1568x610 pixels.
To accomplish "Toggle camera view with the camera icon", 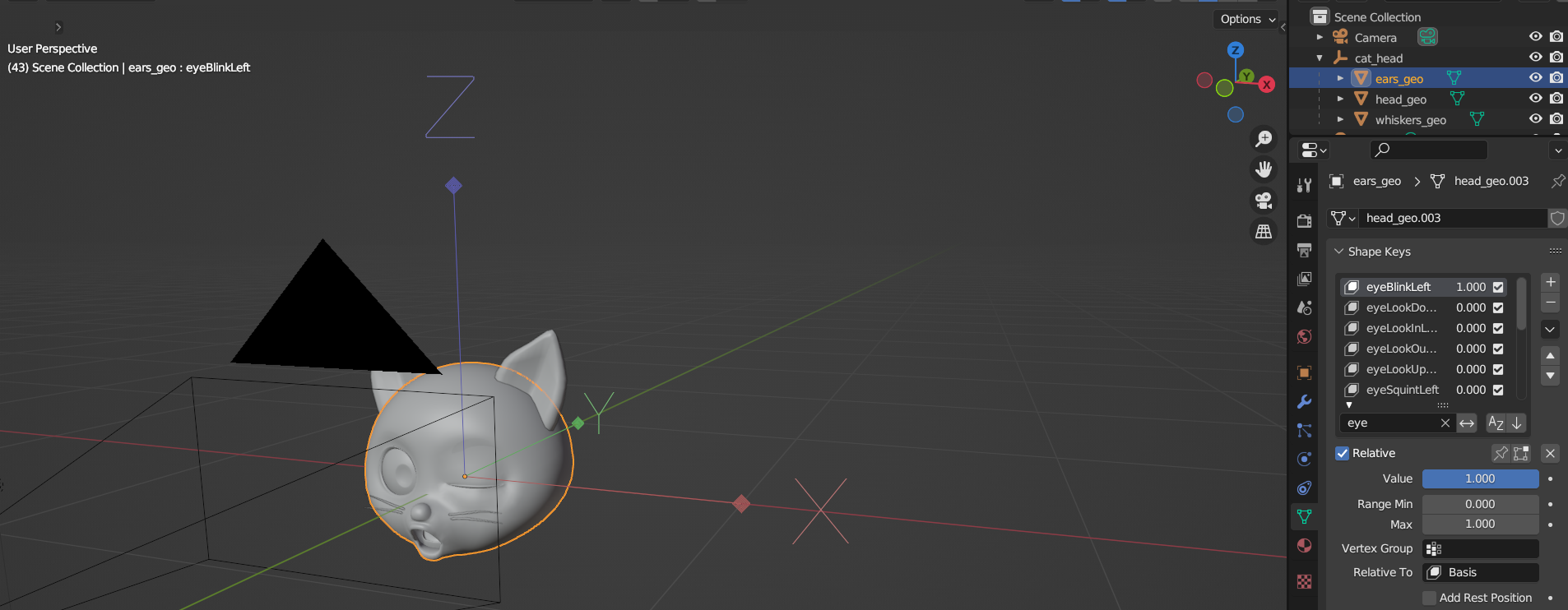I will (1264, 201).
